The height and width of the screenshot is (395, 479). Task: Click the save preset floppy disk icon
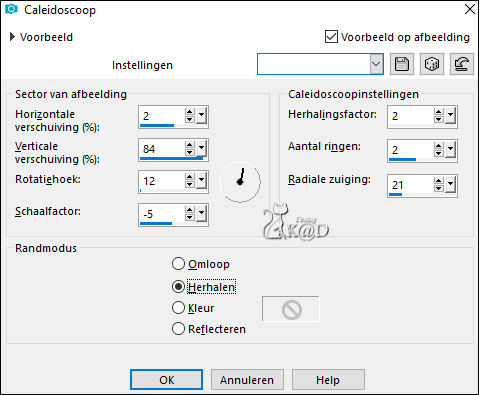pos(402,64)
